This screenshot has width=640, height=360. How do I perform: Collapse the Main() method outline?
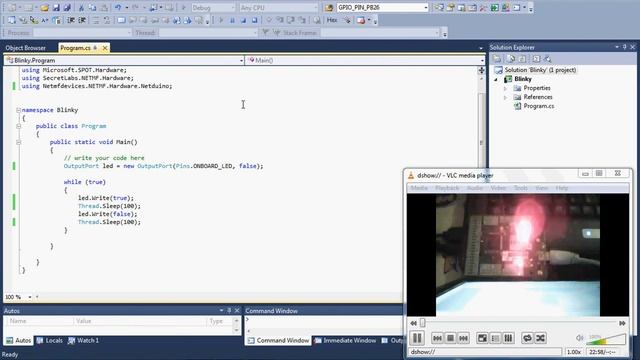[18, 142]
